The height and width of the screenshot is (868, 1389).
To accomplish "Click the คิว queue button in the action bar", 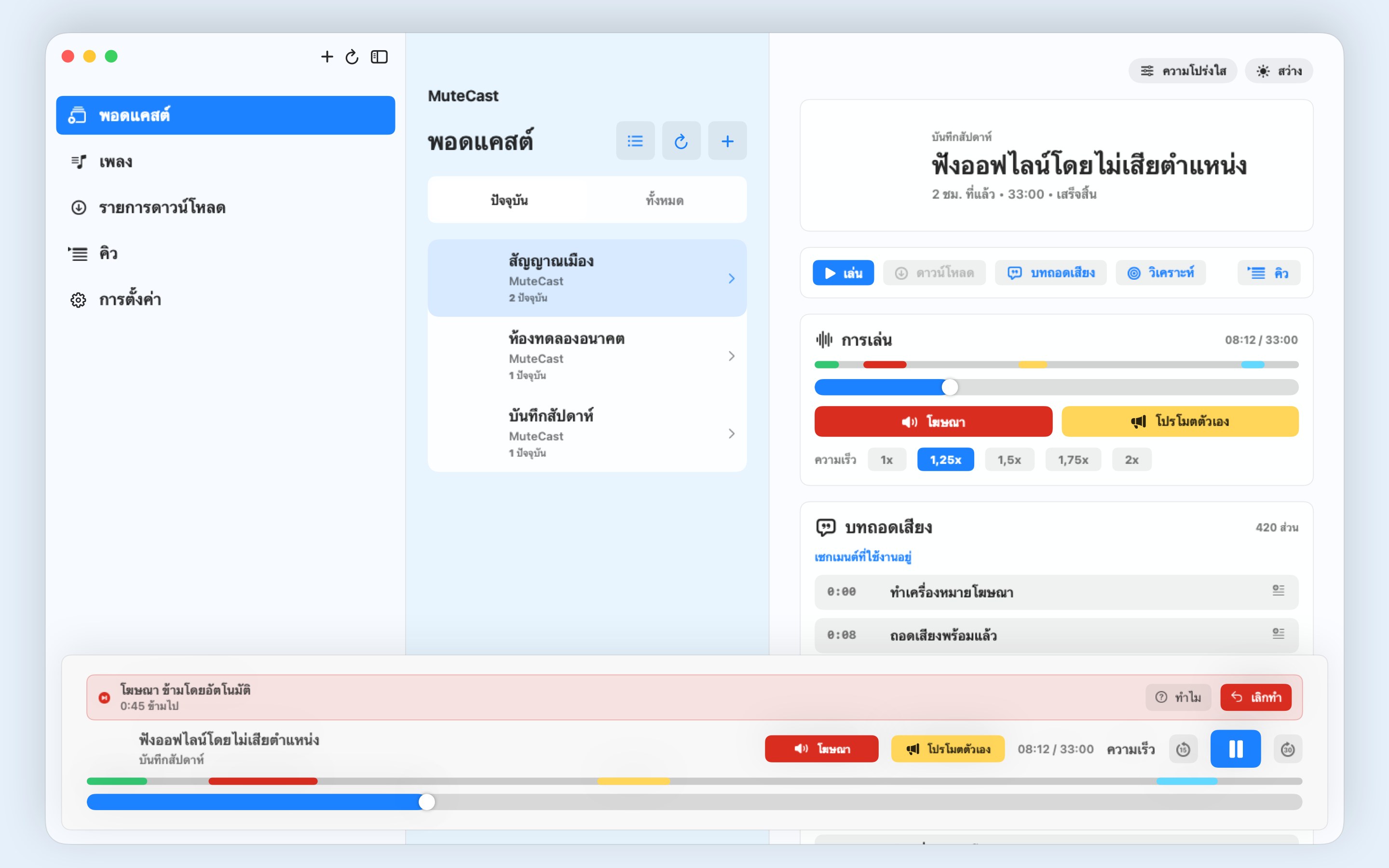I will [1268, 272].
